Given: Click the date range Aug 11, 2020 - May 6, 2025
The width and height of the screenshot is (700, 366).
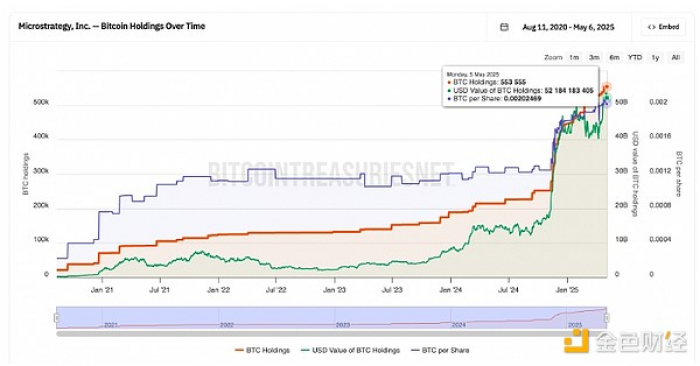Looking at the screenshot, I should (x=568, y=27).
